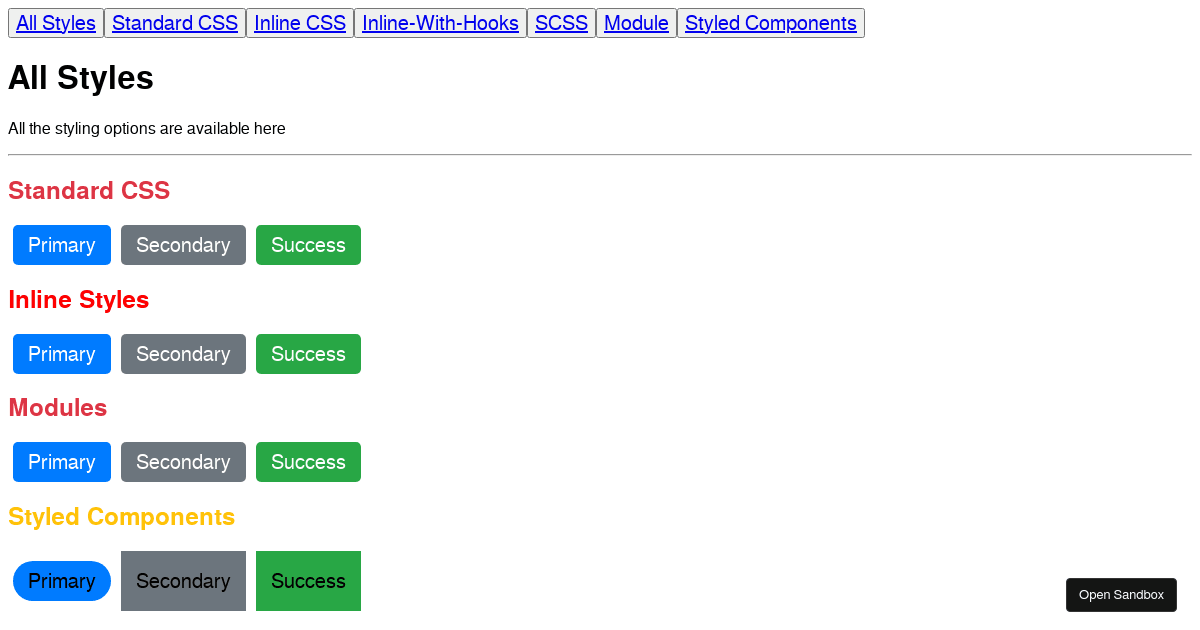
Task: Click the Success button under Inline Styles
Action: click(x=308, y=353)
